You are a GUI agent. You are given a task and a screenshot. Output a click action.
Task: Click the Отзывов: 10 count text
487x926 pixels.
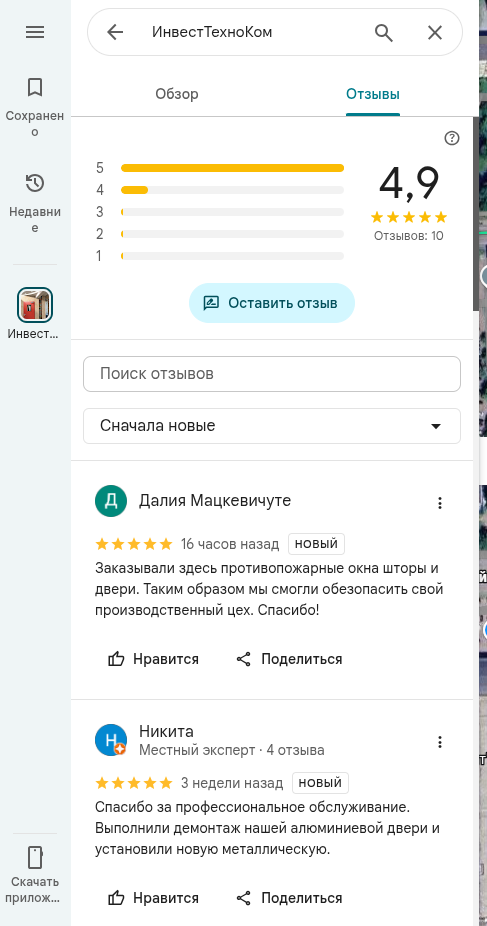(x=408, y=236)
